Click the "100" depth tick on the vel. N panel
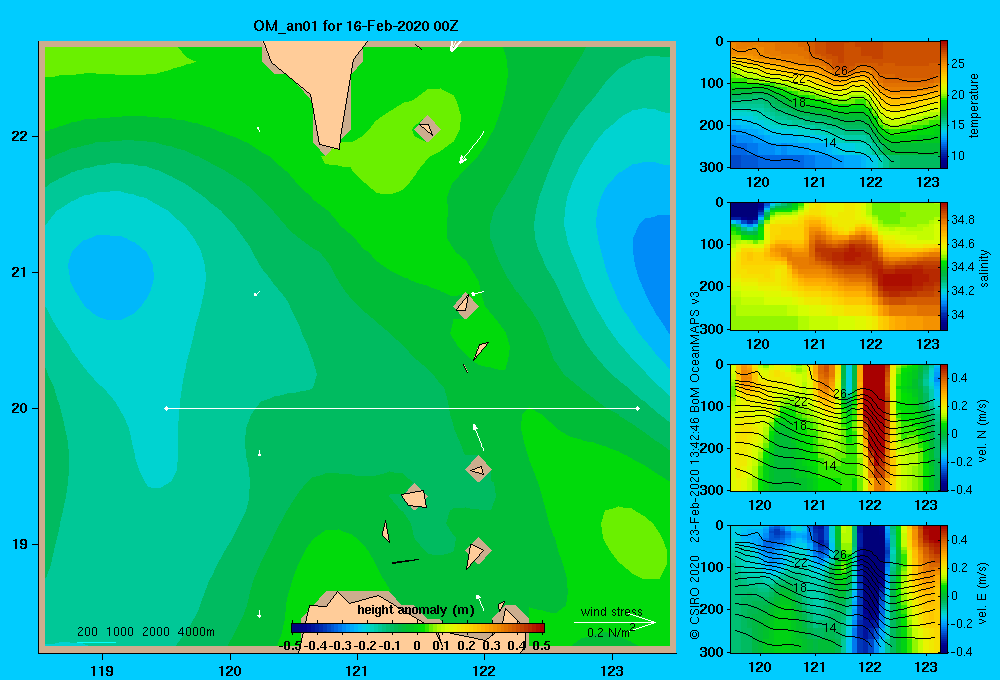 pos(712,406)
